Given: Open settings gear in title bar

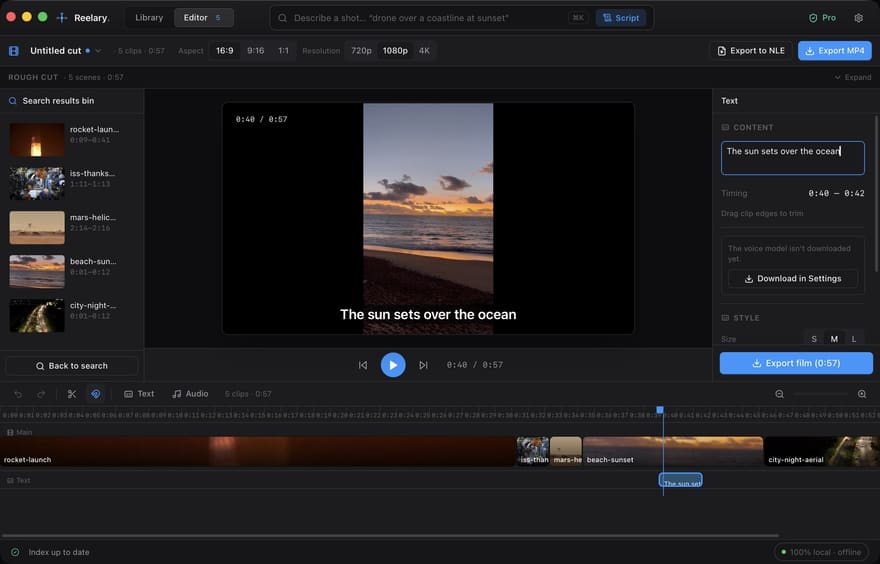Looking at the screenshot, I should point(858,18).
